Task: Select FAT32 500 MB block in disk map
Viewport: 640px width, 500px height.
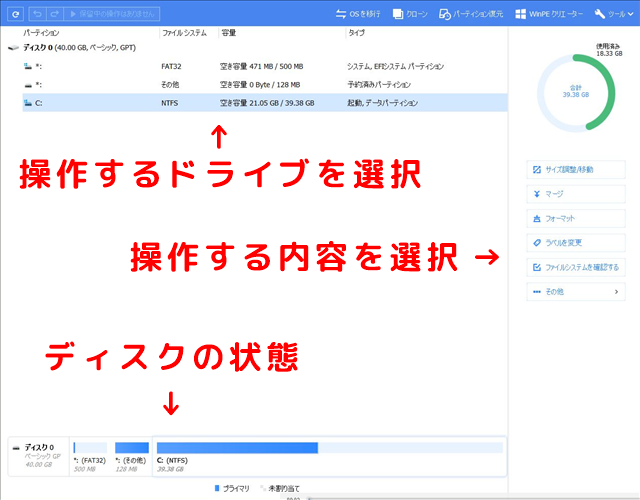Action: click(90, 456)
